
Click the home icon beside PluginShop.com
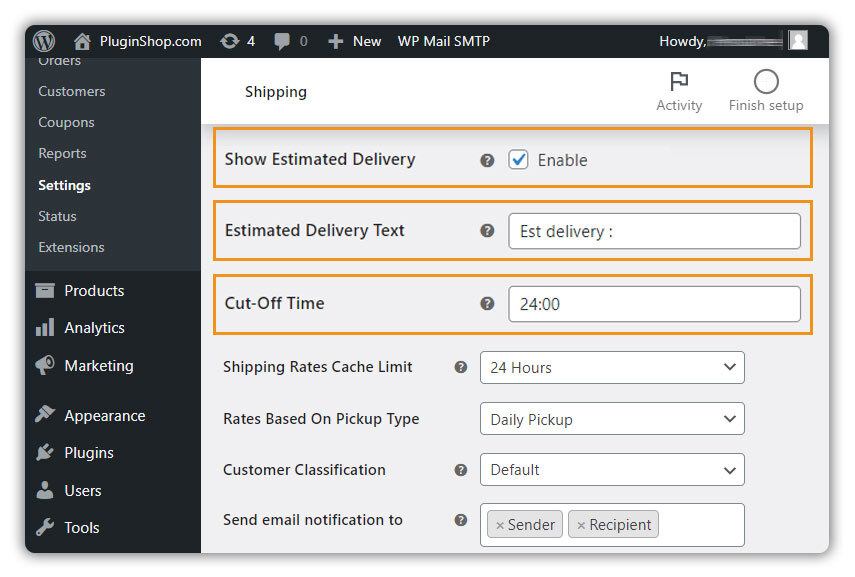point(82,41)
